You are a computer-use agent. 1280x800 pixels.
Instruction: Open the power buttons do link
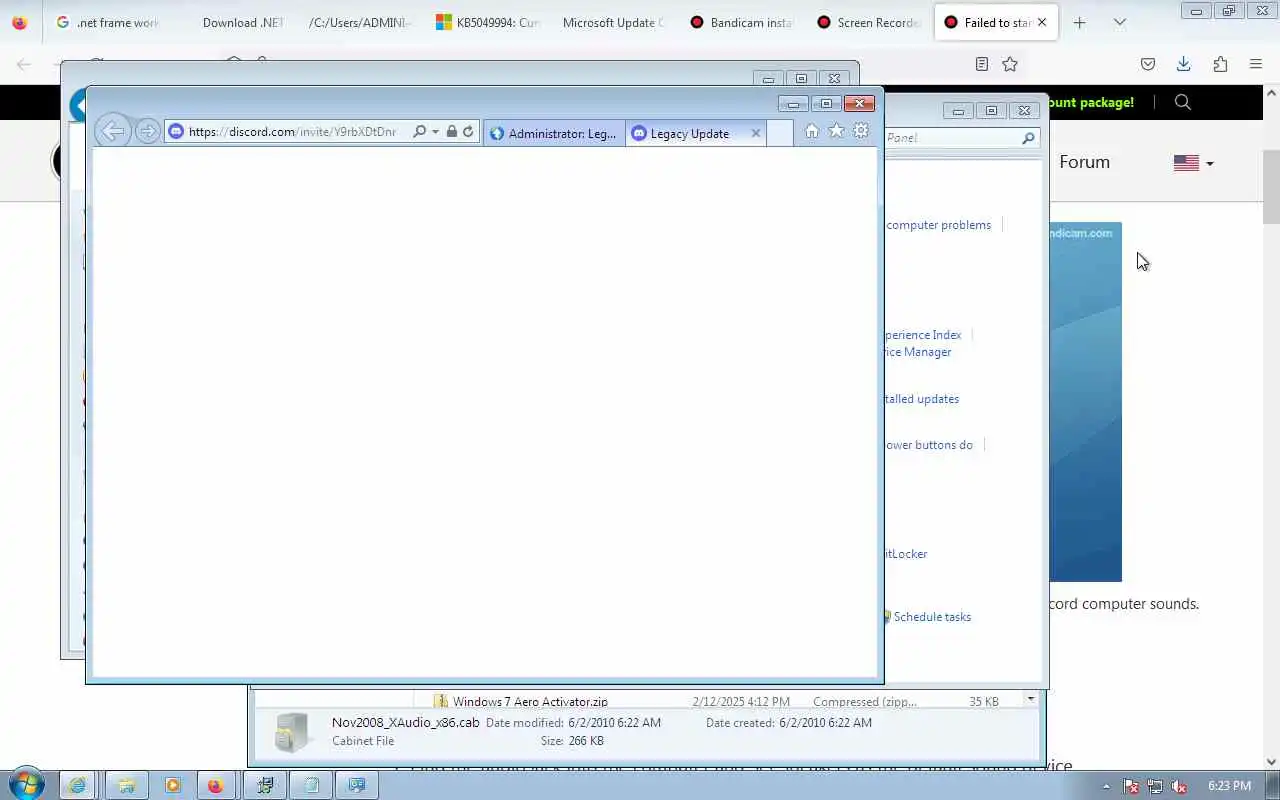tap(928, 445)
